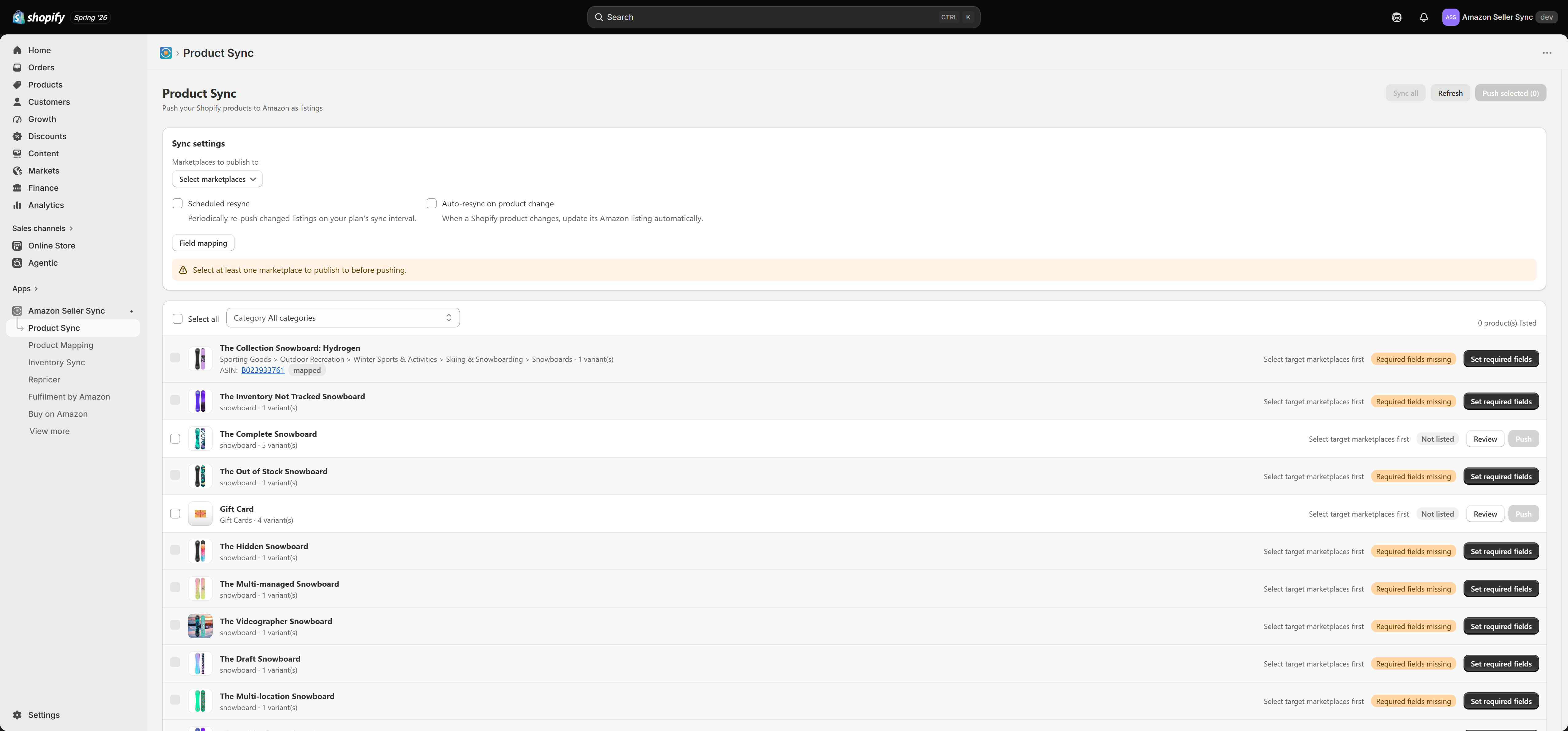The height and width of the screenshot is (731, 1568).
Task: Set required fields for The Draft Snowboard
Action: [1501, 664]
